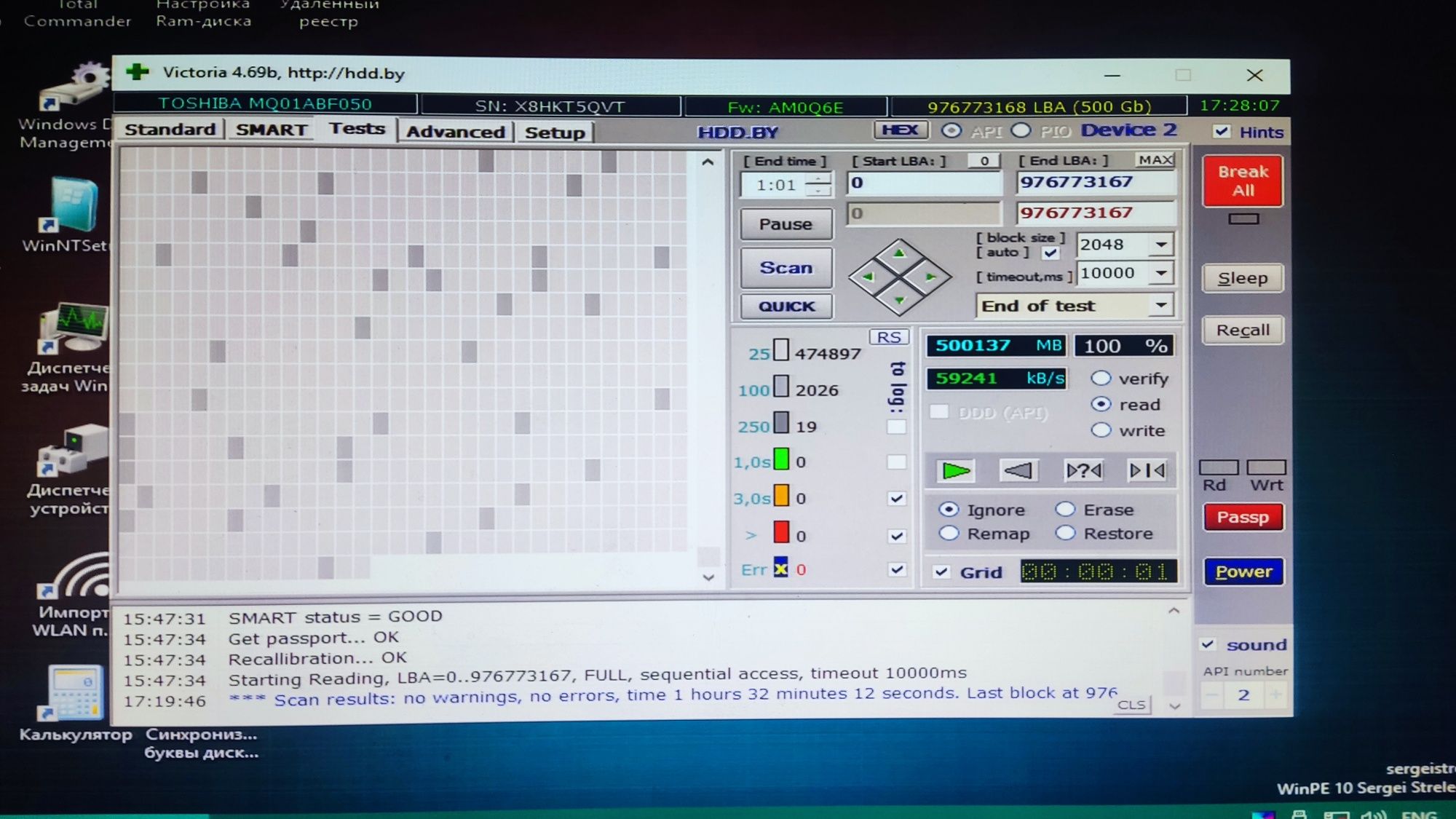
Task: Switch to the Setup tab
Action: [x=555, y=132]
